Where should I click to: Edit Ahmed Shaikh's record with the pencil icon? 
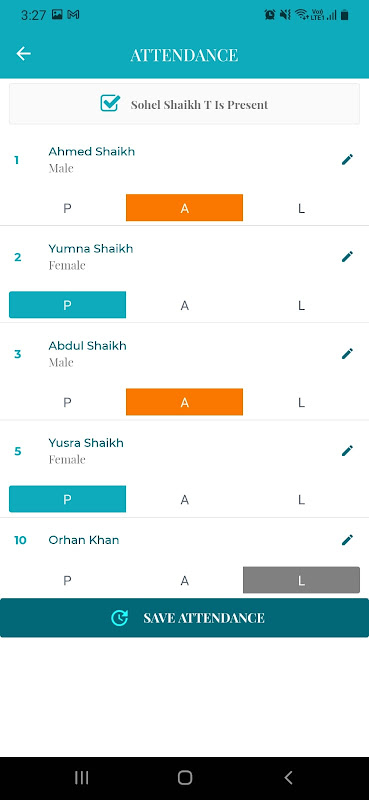pos(347,160)
